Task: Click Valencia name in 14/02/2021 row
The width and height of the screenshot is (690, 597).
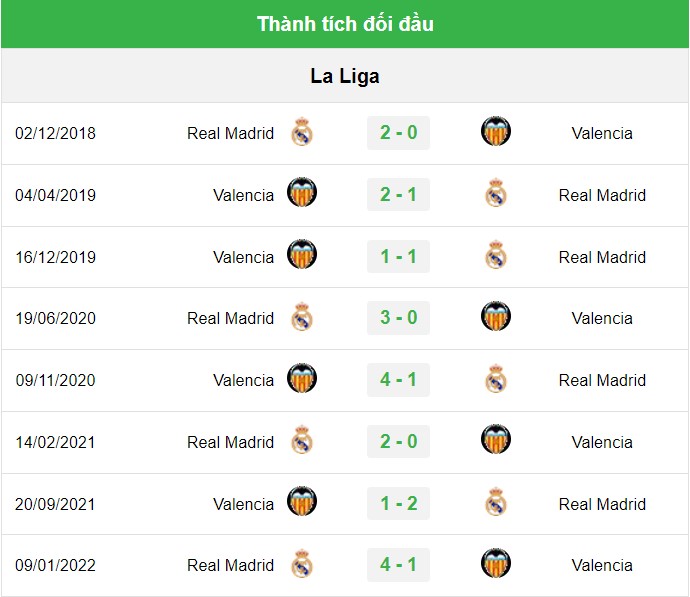Action: click(602, 442)
